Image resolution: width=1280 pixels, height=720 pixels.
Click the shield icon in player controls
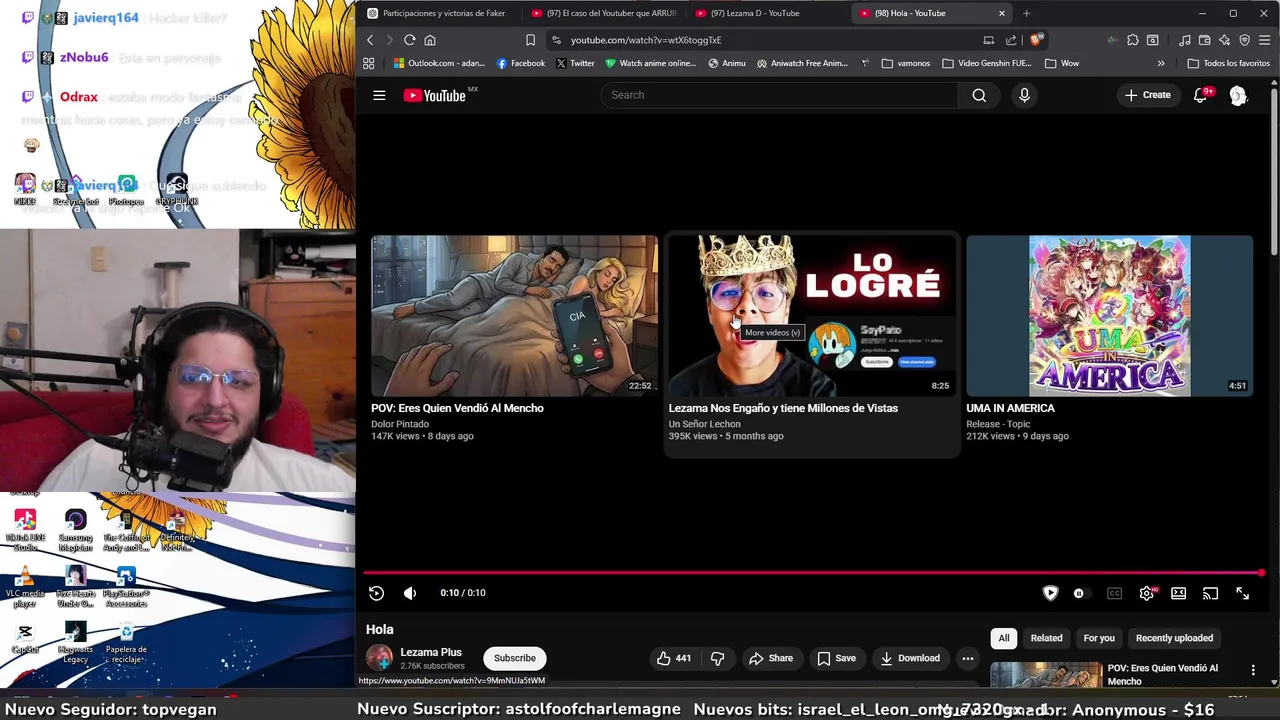click(x=1050, y=593)
